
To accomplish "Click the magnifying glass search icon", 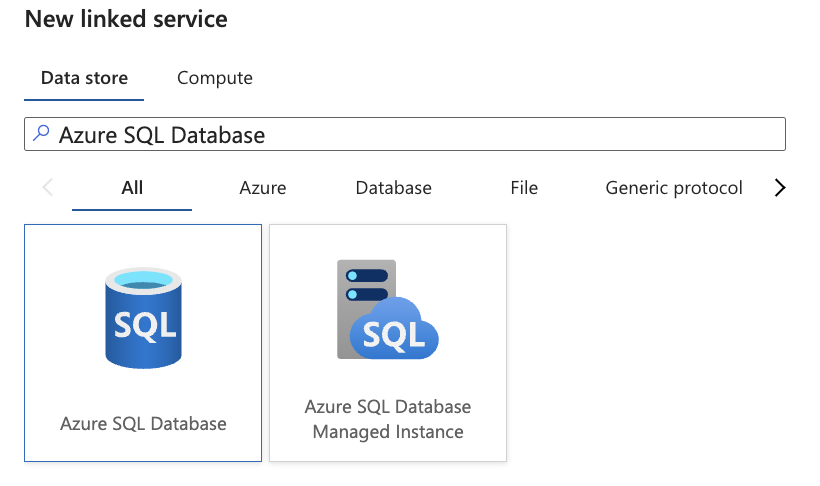I will [x=41, y=134].
